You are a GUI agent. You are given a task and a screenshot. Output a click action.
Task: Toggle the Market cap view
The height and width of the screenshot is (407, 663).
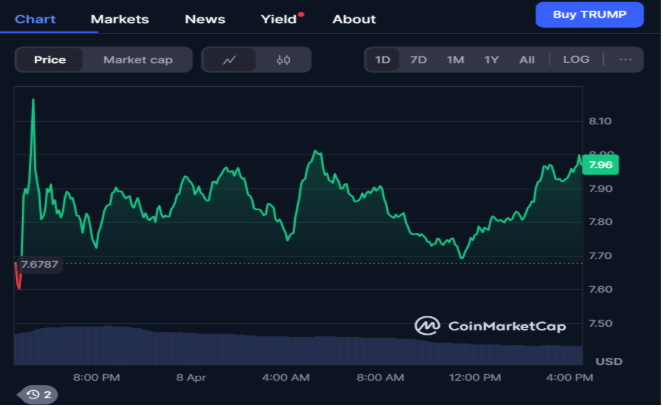[x=138, y=60]
